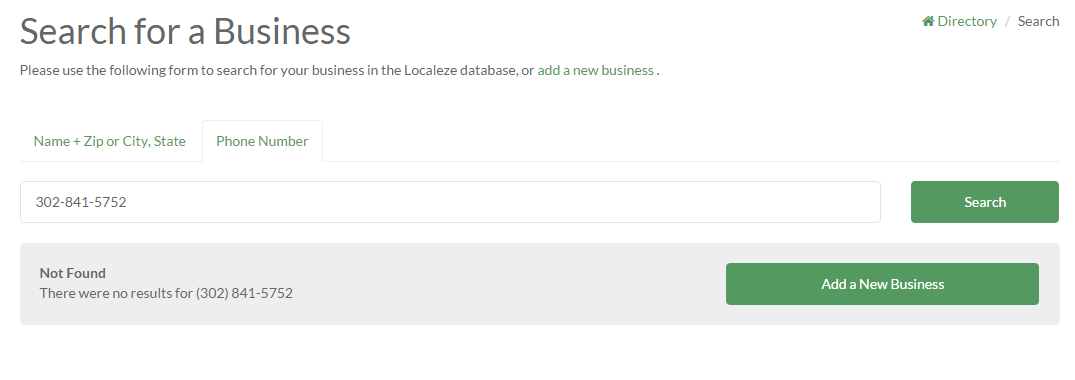Select the Search breadcrumb item
1075x380 pixels.
(x=1038, y=21)
